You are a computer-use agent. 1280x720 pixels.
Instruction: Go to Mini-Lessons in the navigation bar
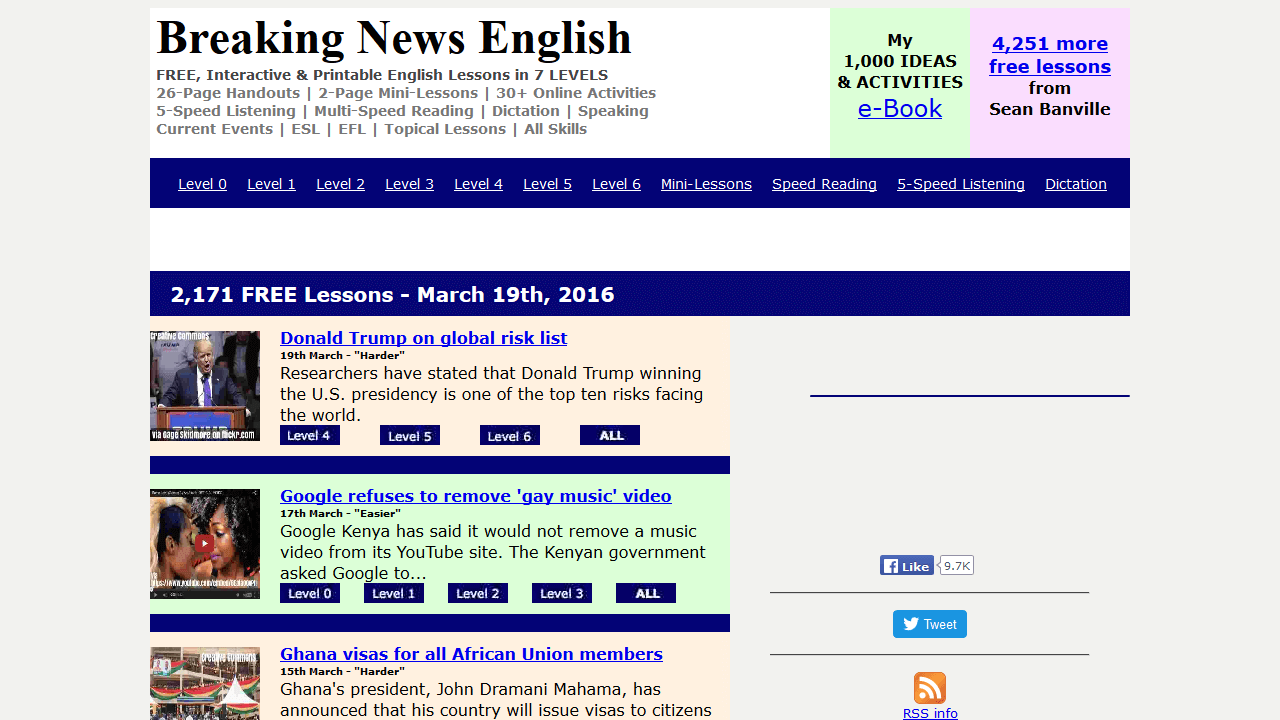pyautogui.click(x=706, y=184)
